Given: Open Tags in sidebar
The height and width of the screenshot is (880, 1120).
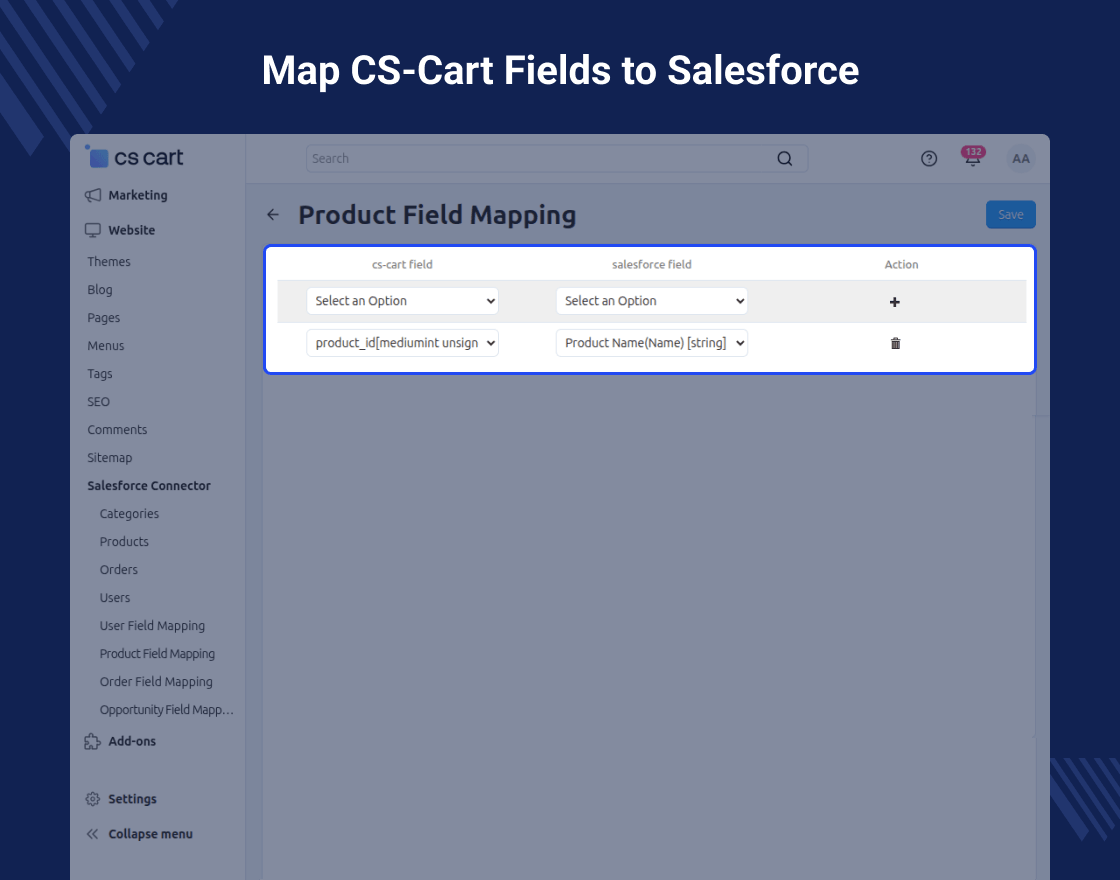Looking at the screenshot, I should tap(100, 374).
